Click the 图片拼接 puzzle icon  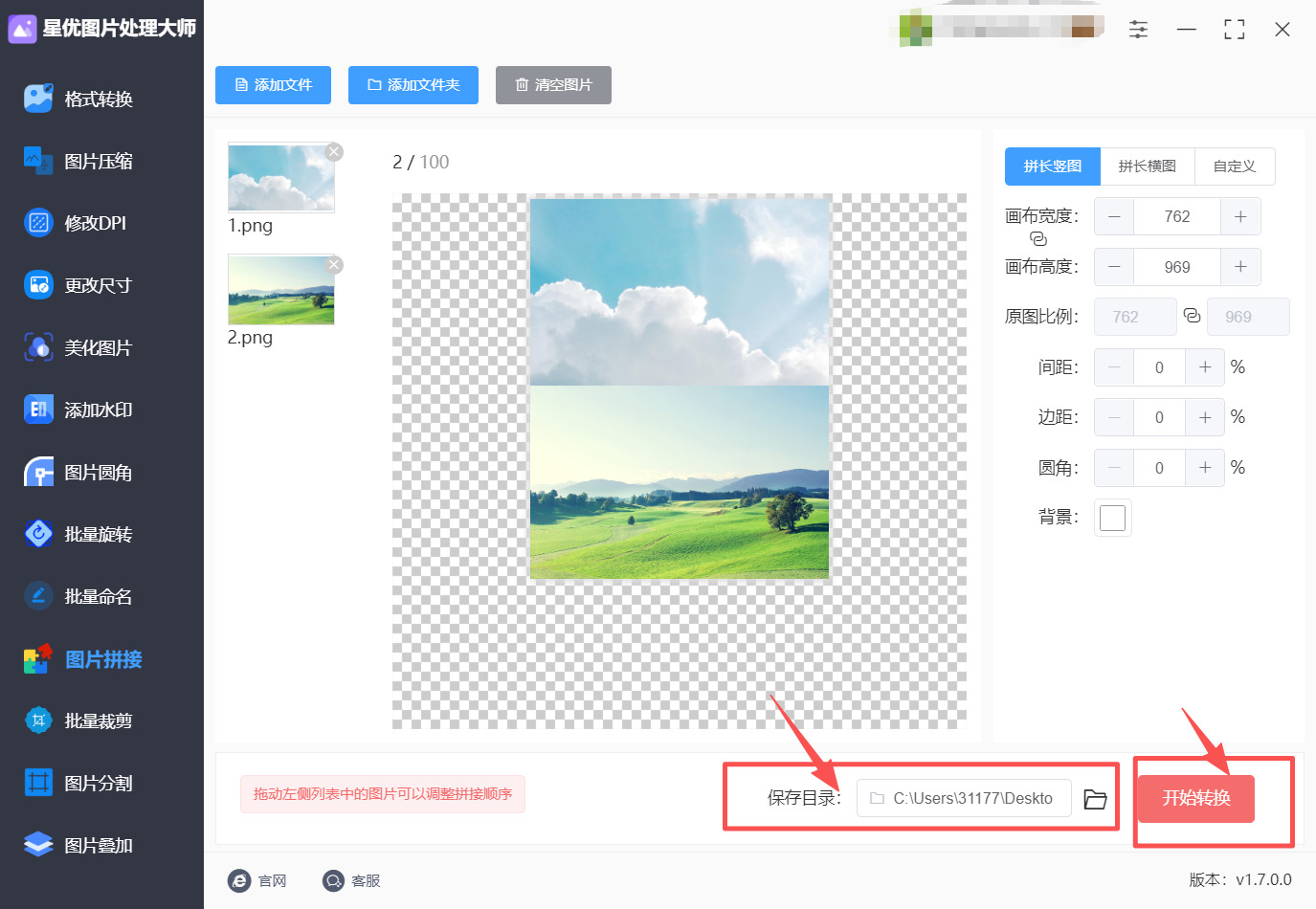click(38, 658)
